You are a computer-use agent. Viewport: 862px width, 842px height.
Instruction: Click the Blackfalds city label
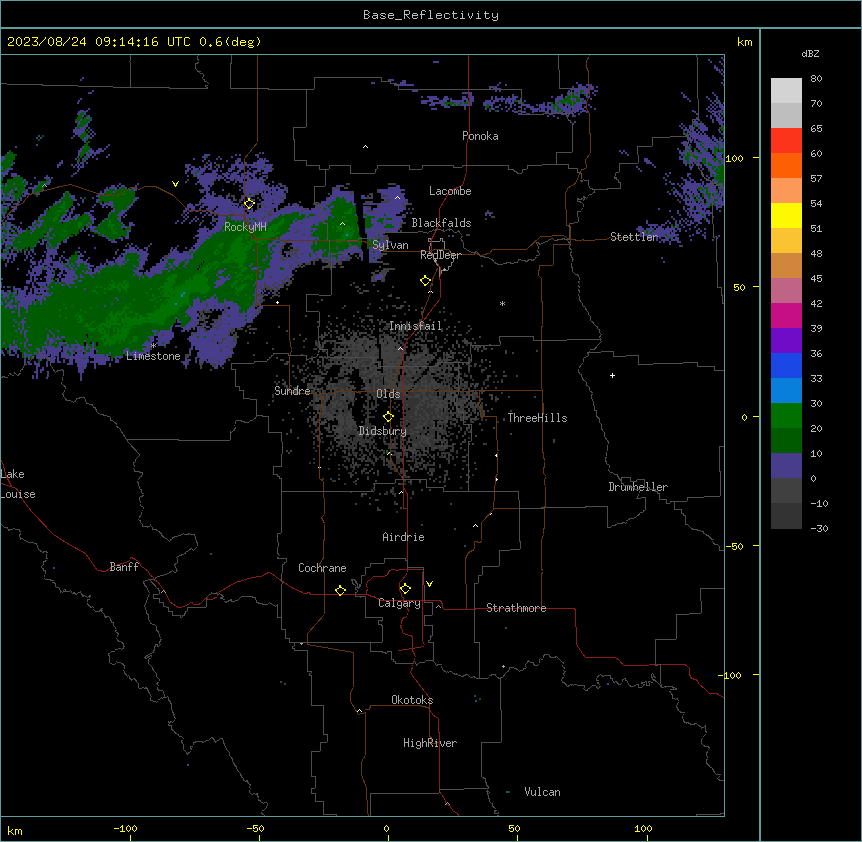441,223
